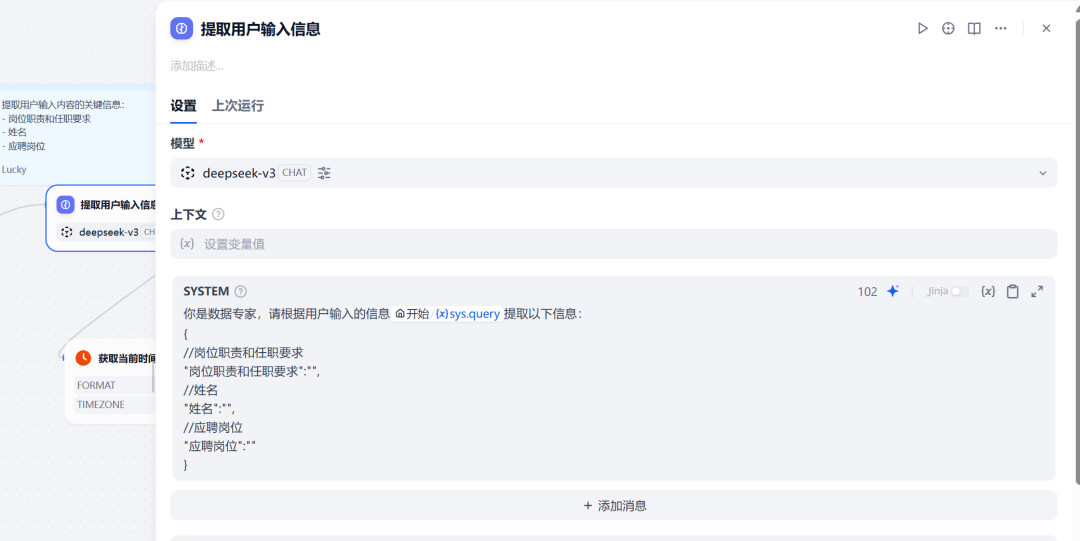Expand the SYSTEM prompt editor

point(1037,292)
